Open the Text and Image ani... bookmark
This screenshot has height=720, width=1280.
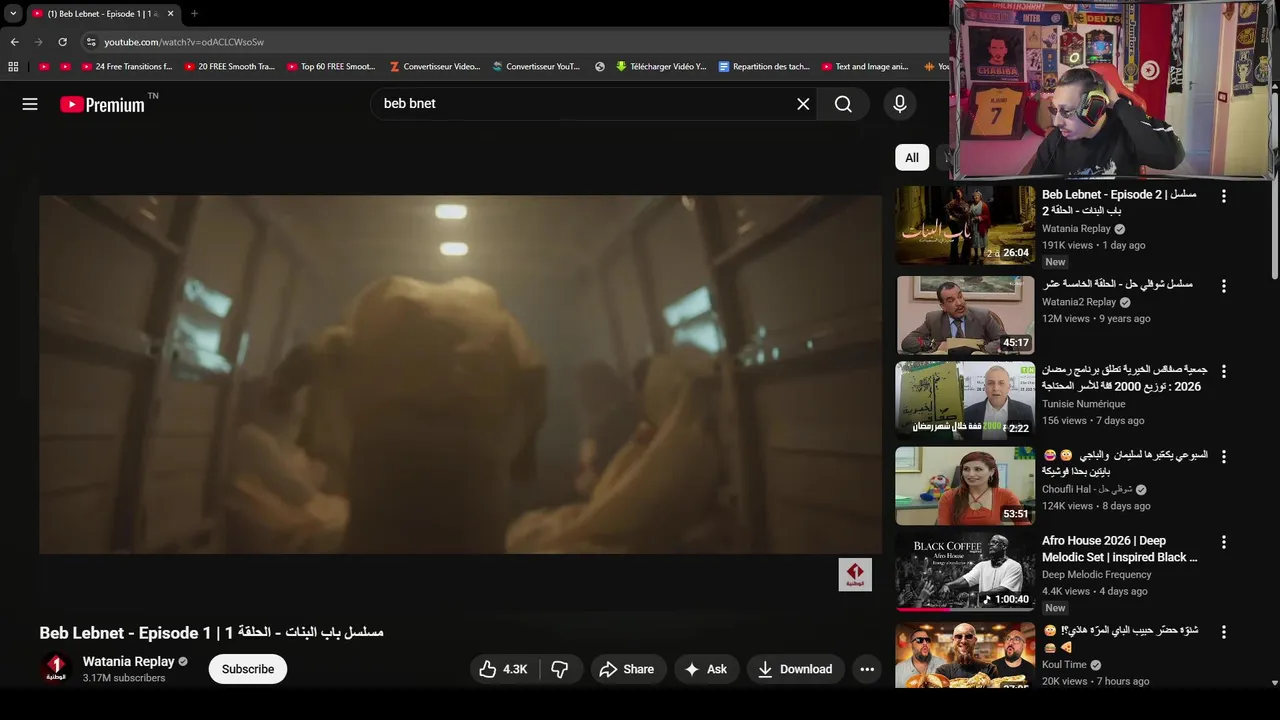[865, 67]
